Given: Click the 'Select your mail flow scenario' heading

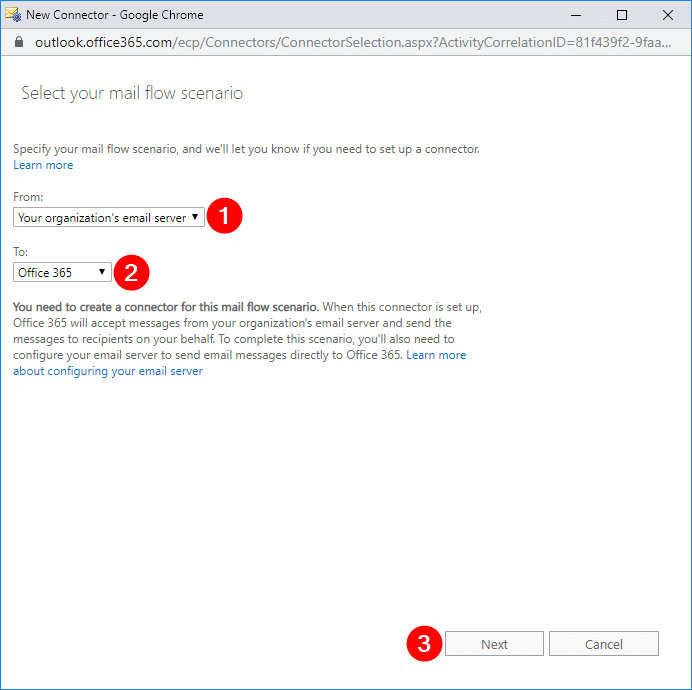Looking at the screenshot, I should pos(132,93).
